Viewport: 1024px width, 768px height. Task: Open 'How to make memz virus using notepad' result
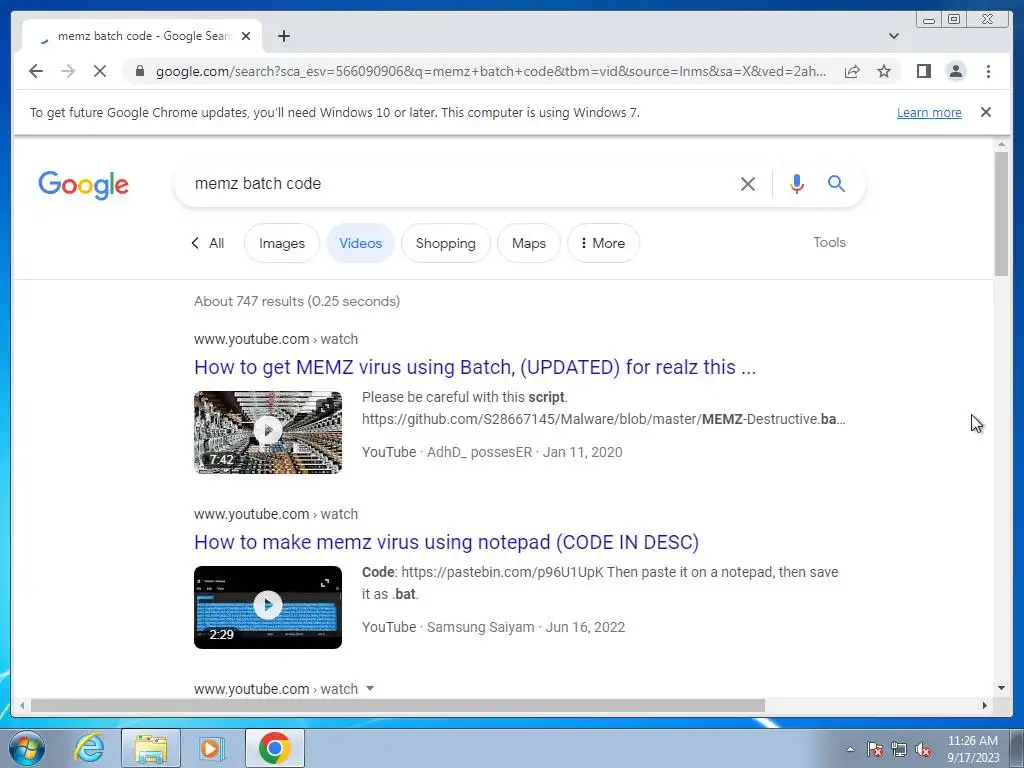pos(446,542)
